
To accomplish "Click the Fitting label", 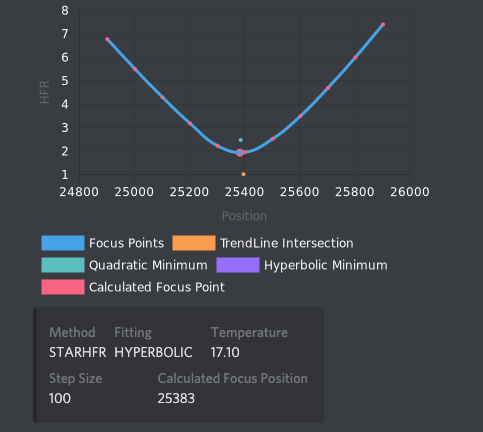I will tap(133, 333).
